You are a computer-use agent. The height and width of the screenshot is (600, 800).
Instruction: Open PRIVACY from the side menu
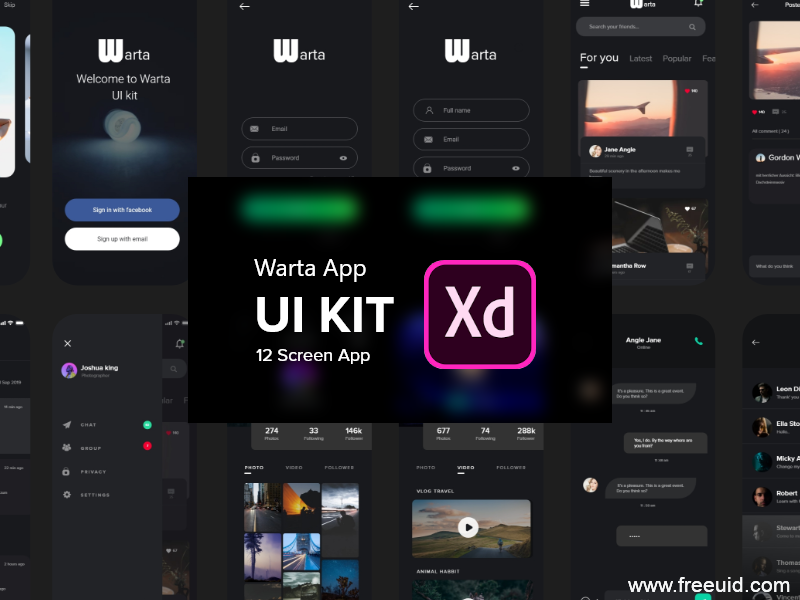(x=93, y=472)
